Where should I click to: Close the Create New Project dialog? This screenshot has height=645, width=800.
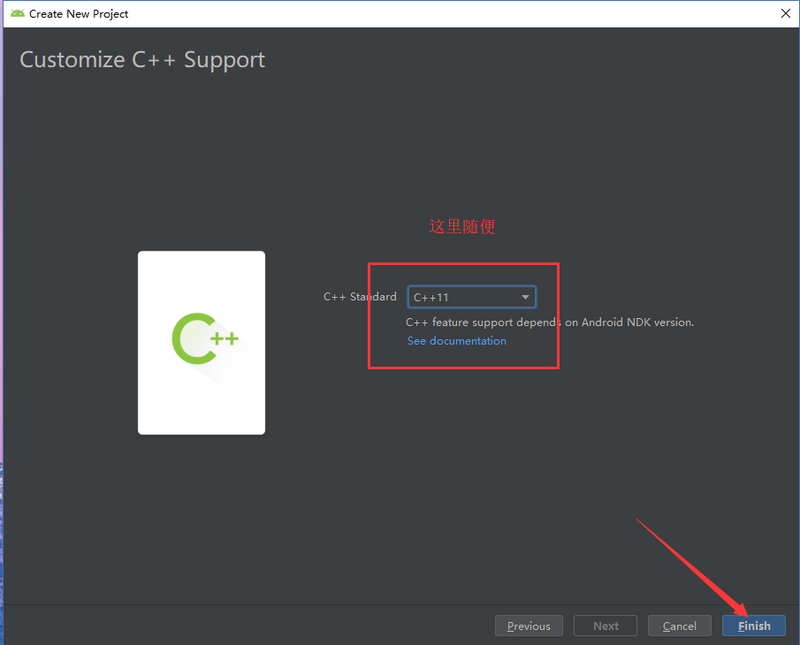pyautogui.click(x=786, y=14)
